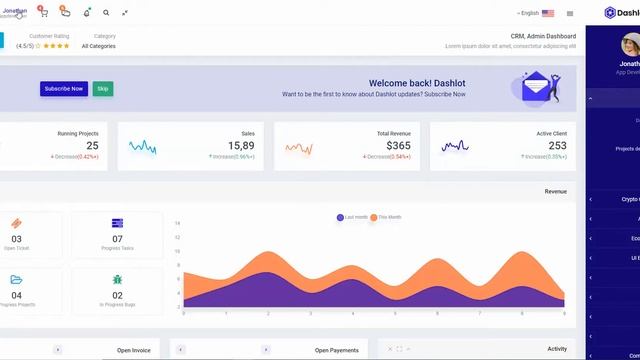Open the Jonathan profile dropdown
This screenshot has height=360, width=640.
point(15,13)
